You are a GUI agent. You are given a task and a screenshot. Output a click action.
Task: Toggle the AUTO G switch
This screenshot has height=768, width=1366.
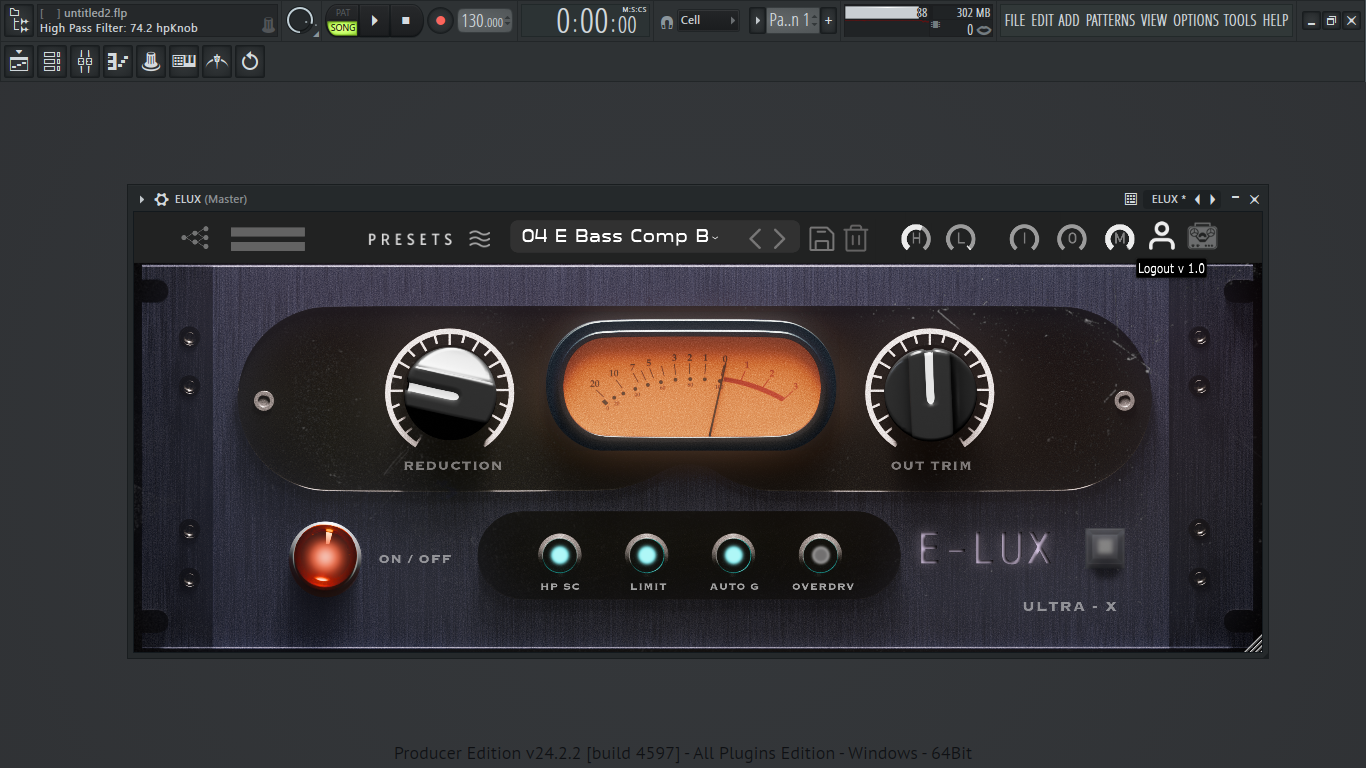click(733, 554)
